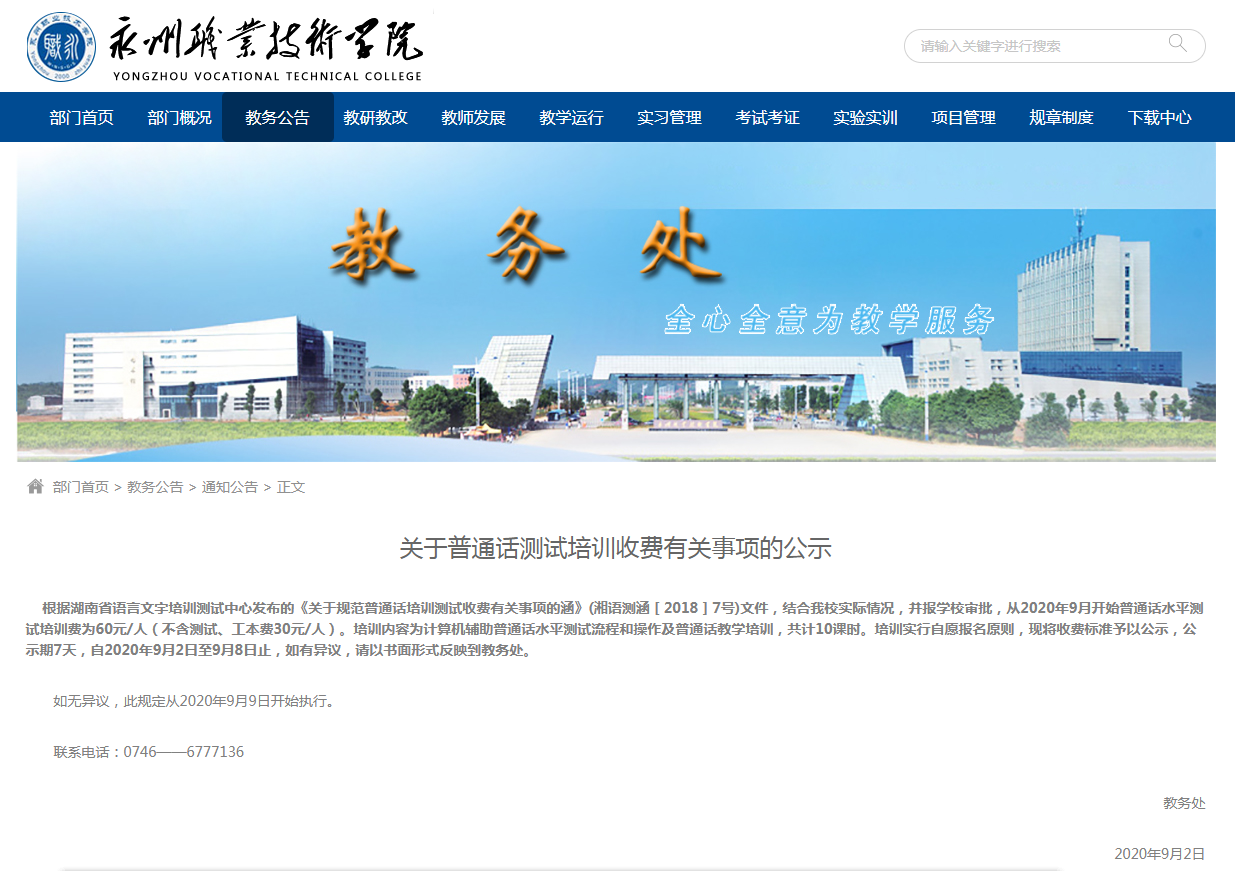1235x871 pixels.
Task: Go to 下载中心 in the navigation
Action: pyautogui.click(x=1160, y=117)
